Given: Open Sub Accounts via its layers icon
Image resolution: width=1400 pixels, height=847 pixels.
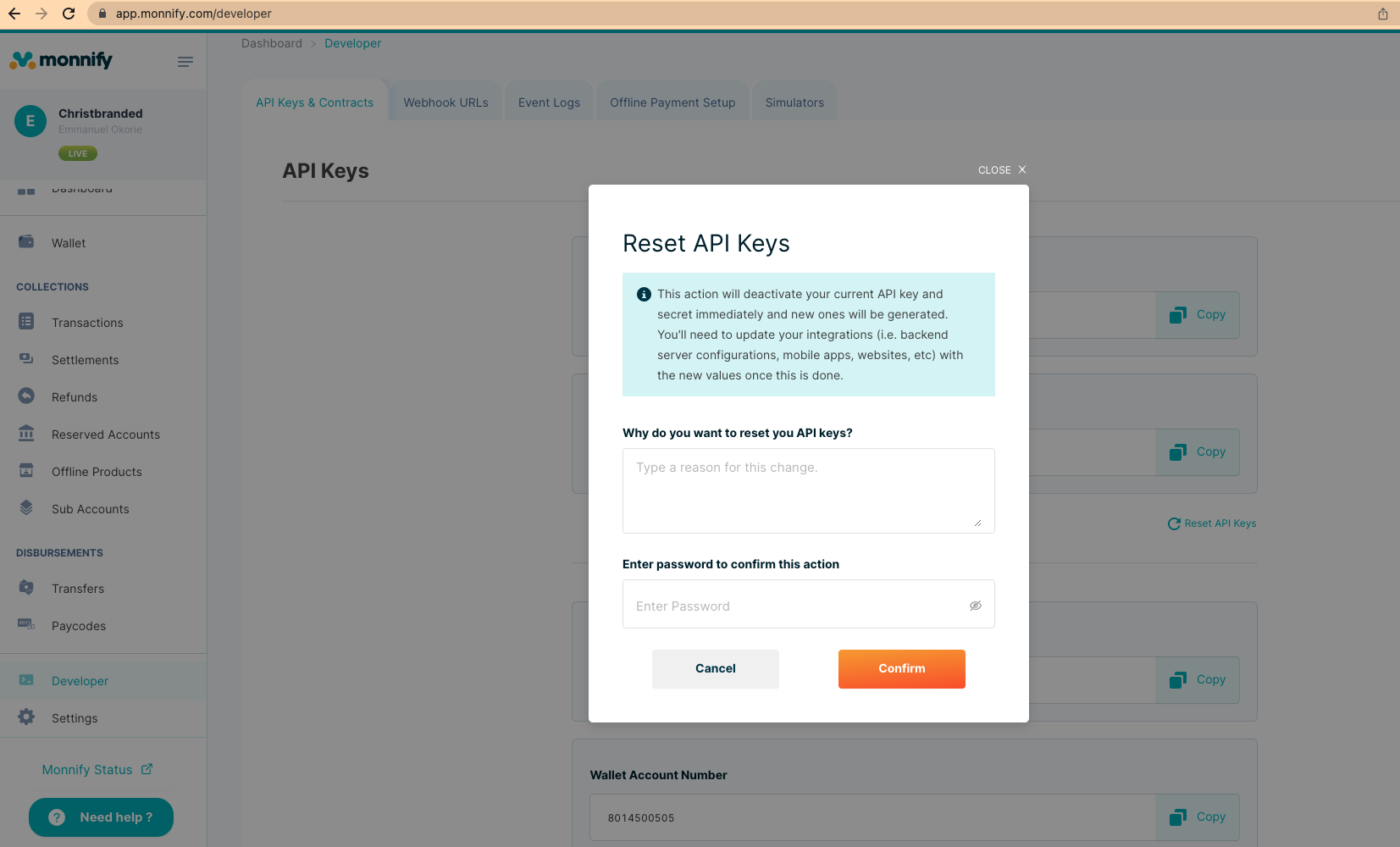Looking at the screenshot, I should (26, 508).
